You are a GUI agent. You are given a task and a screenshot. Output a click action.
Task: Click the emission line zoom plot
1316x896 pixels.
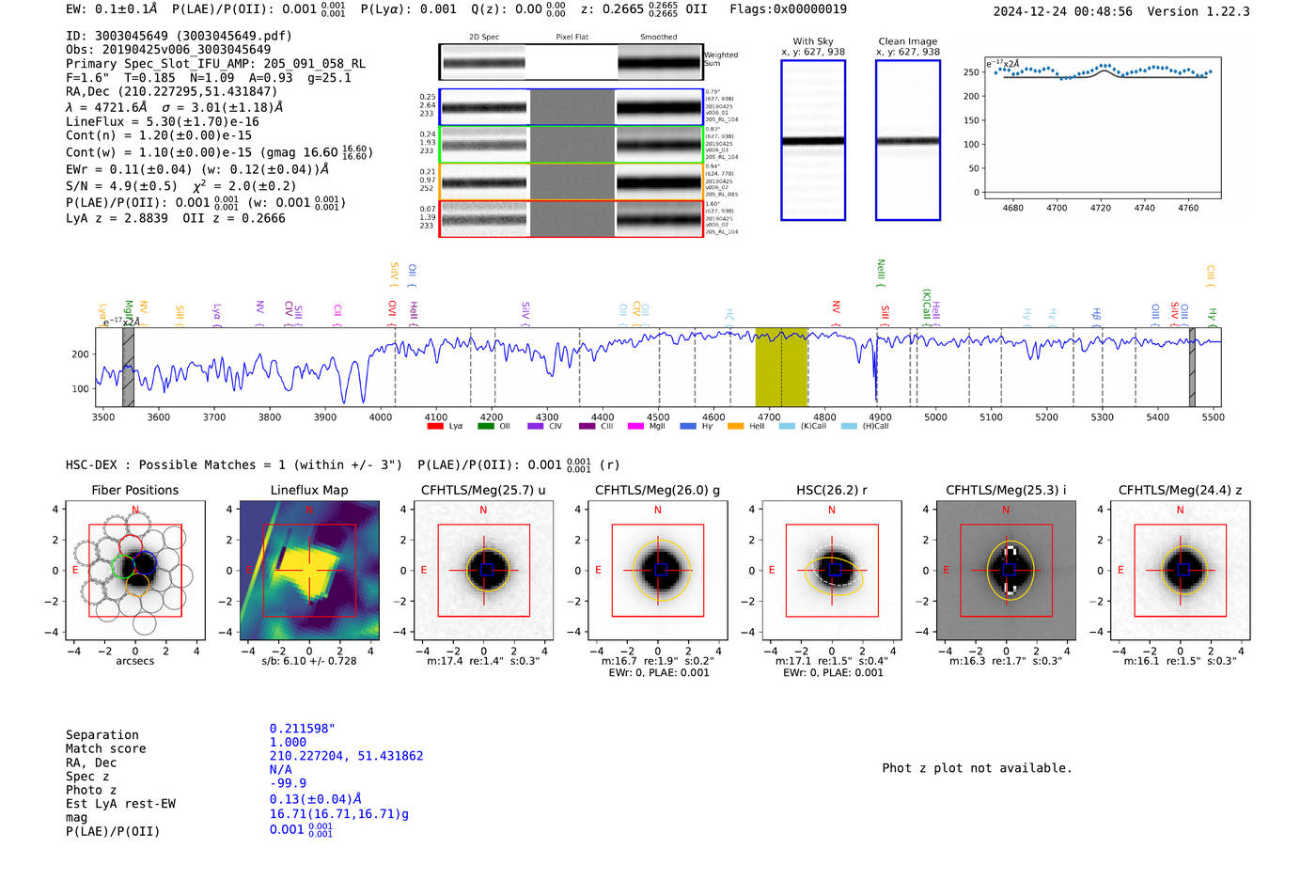(1102, 129)
